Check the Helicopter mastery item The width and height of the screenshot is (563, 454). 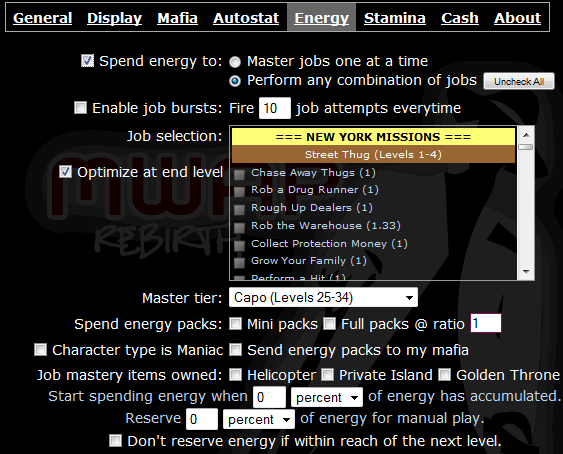point(236,375)
